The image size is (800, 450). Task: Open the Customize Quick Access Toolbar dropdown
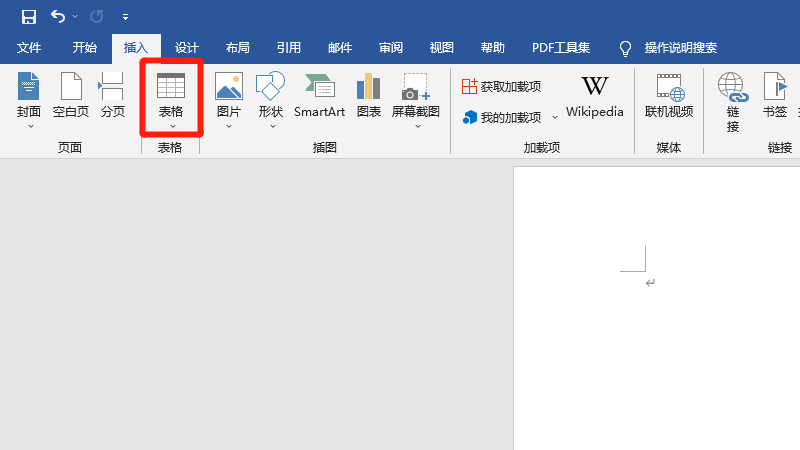pos(125,17)
